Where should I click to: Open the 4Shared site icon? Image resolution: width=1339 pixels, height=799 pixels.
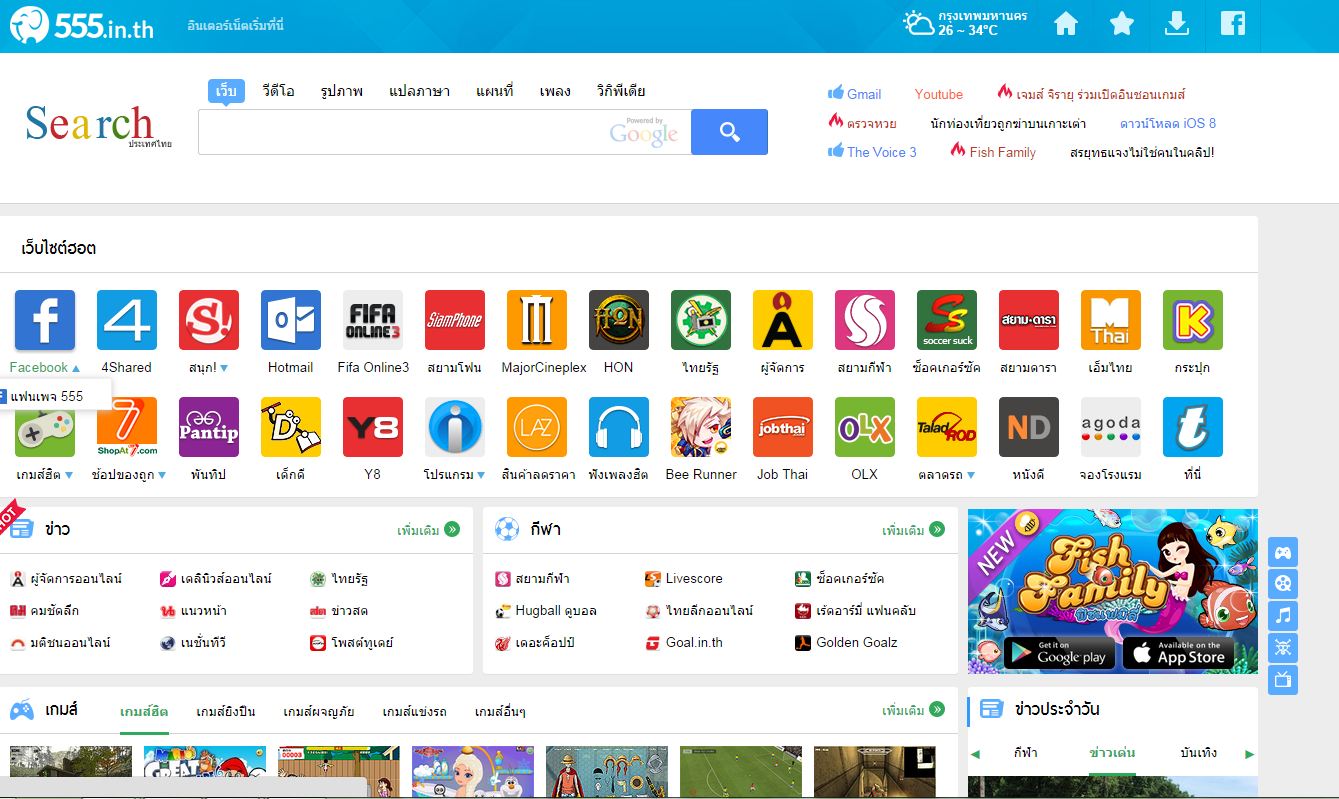126,320
